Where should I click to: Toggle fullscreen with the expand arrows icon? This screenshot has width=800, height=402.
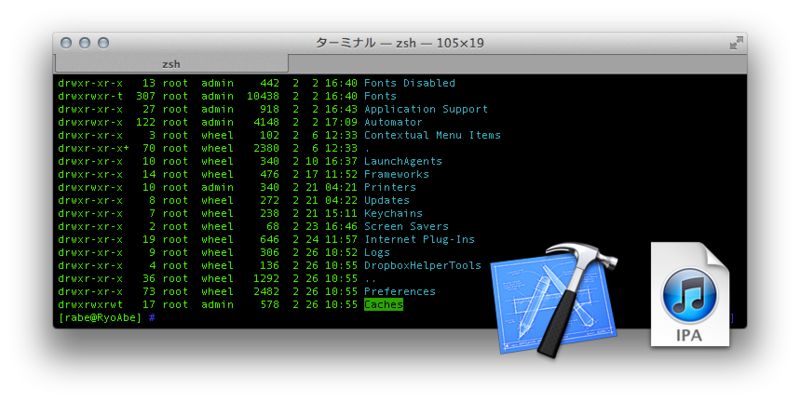pos(736,43)
